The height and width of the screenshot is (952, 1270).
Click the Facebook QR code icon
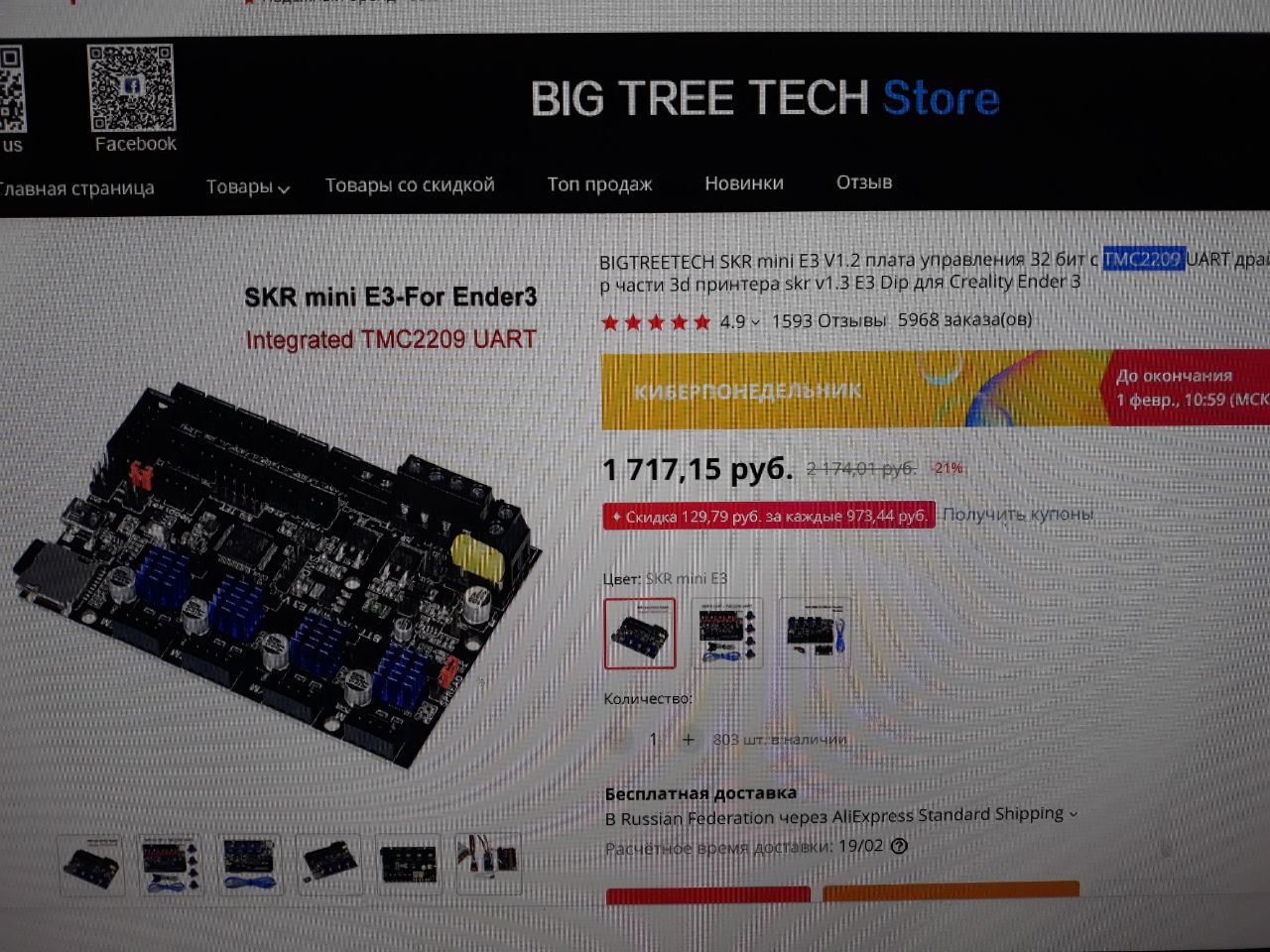(132, 88)
